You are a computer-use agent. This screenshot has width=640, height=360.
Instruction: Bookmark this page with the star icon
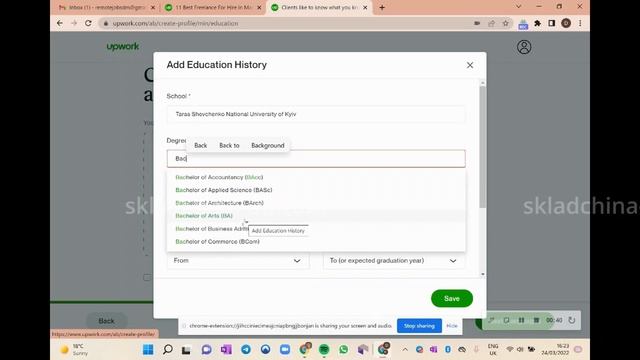(506, 23)
